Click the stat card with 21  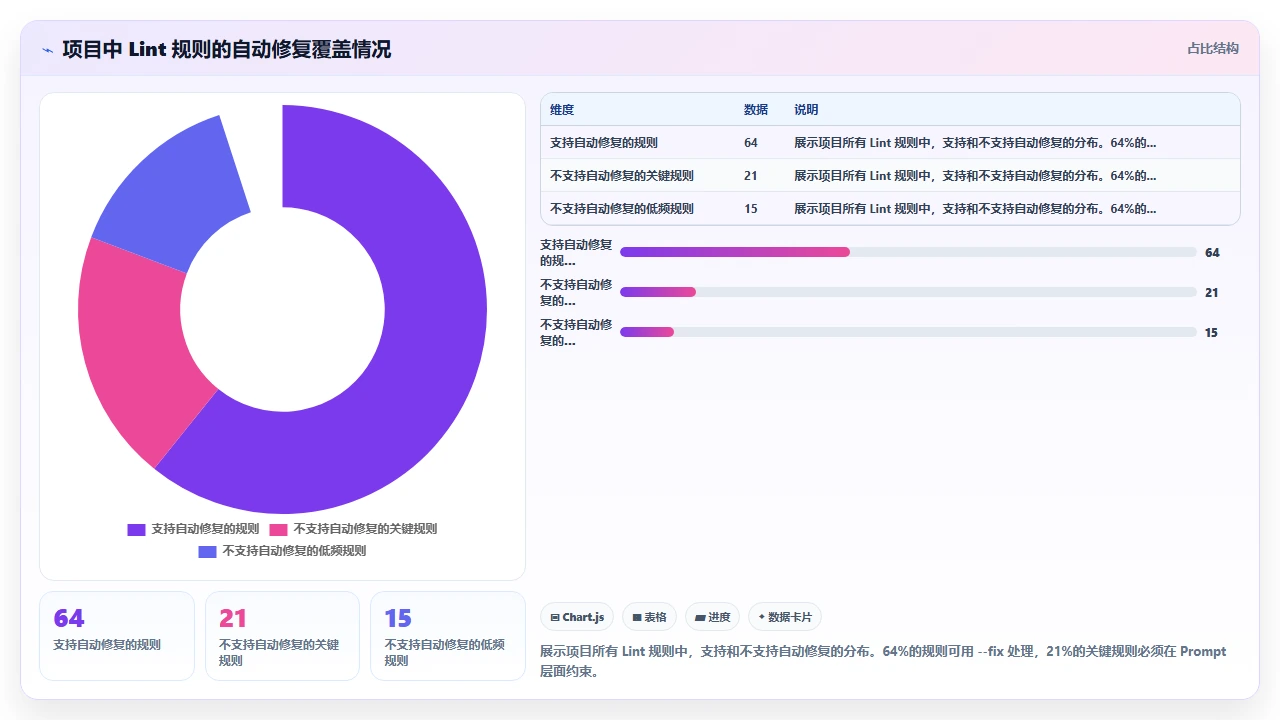[282, 636]
